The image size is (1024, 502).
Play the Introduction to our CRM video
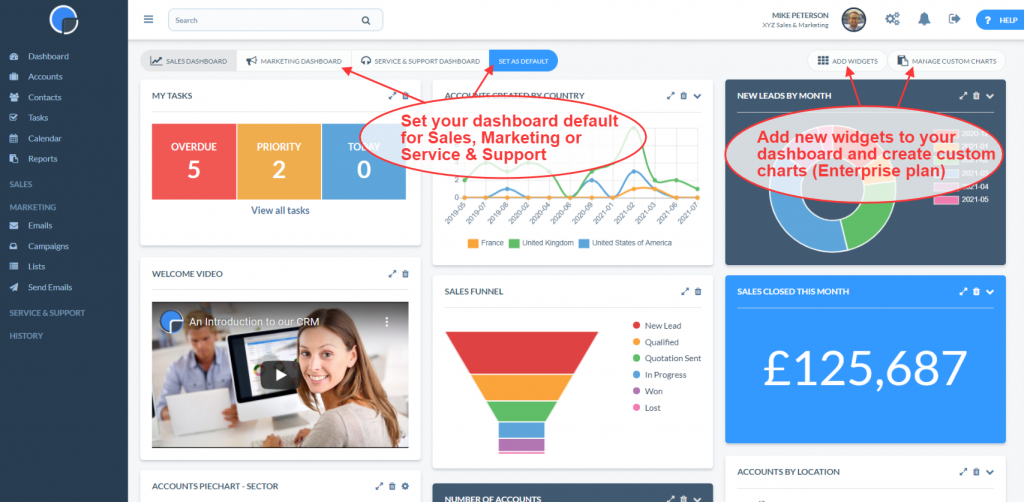pos(280,375)
